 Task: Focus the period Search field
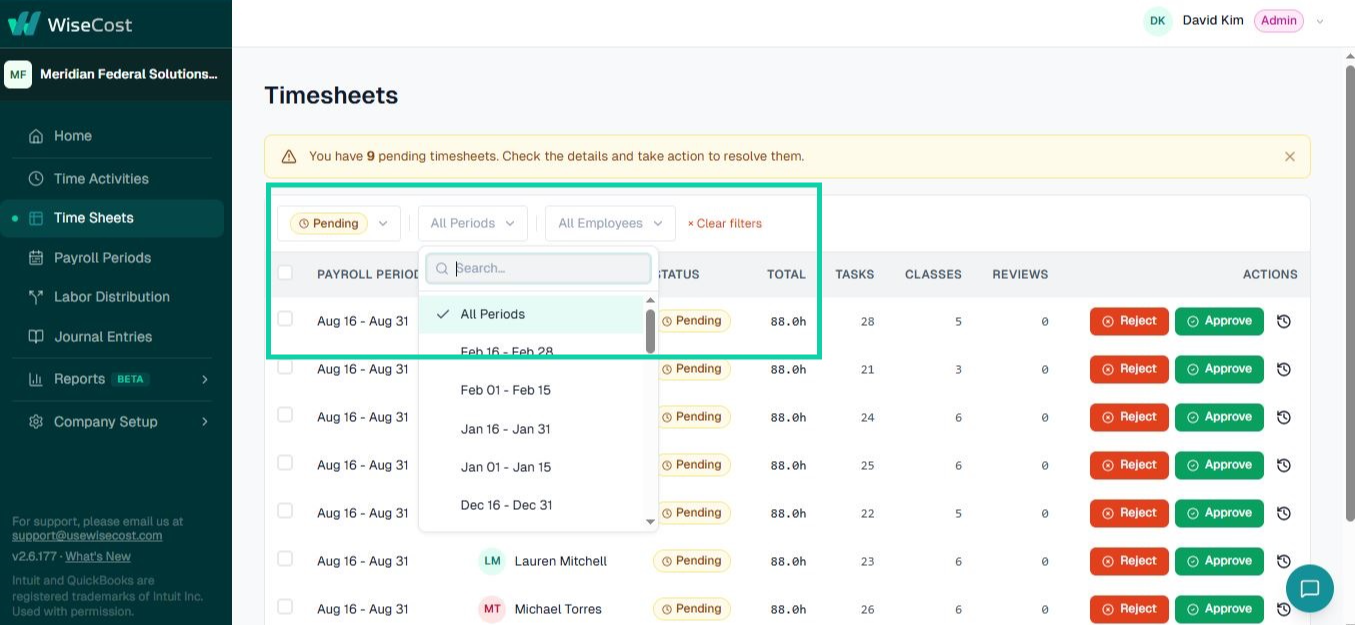pyautogui.click(x=538, y=268)
